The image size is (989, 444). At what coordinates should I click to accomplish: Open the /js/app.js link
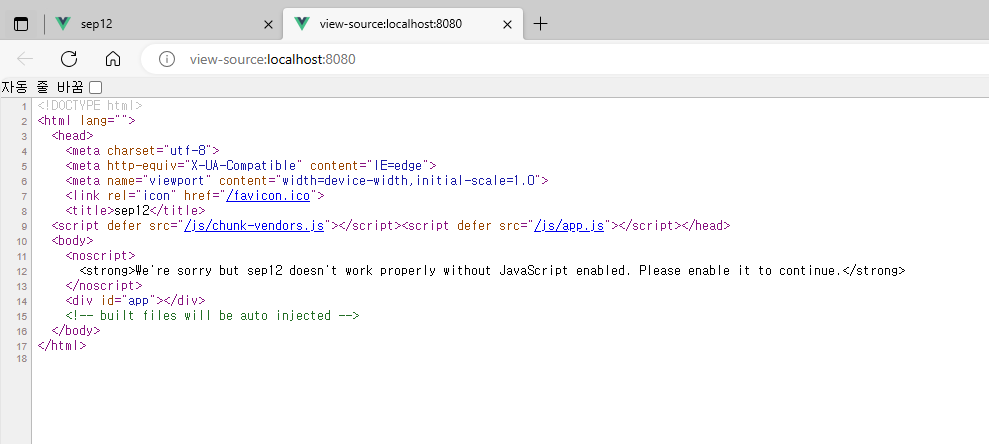(x=569, y=226)
